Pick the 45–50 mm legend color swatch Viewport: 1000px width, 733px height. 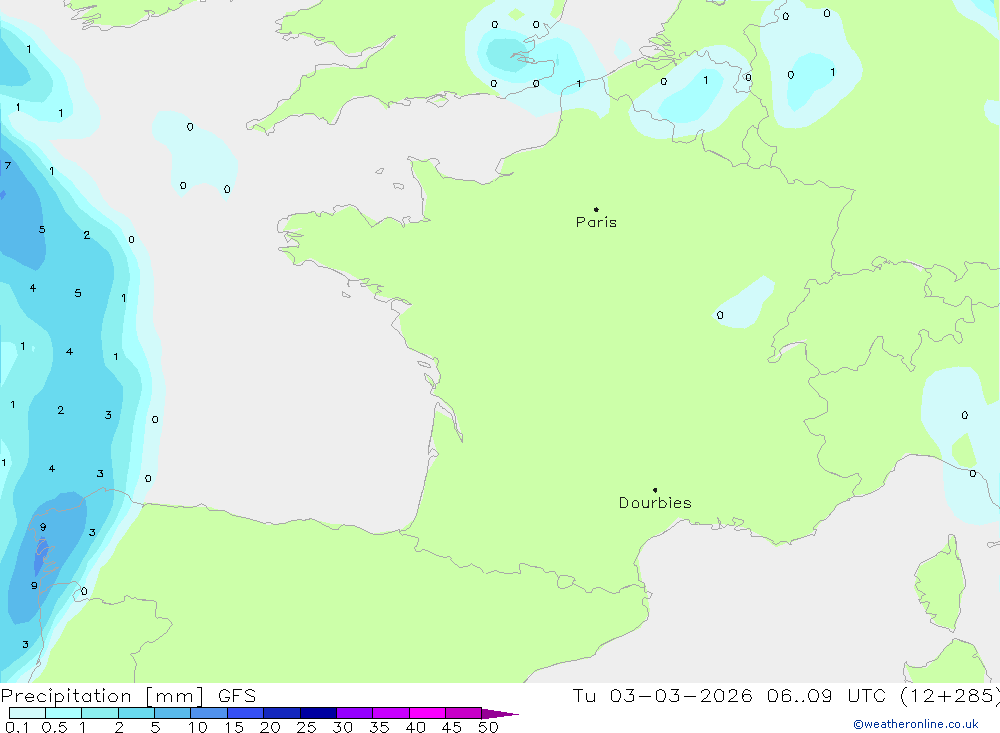point(463,713)
